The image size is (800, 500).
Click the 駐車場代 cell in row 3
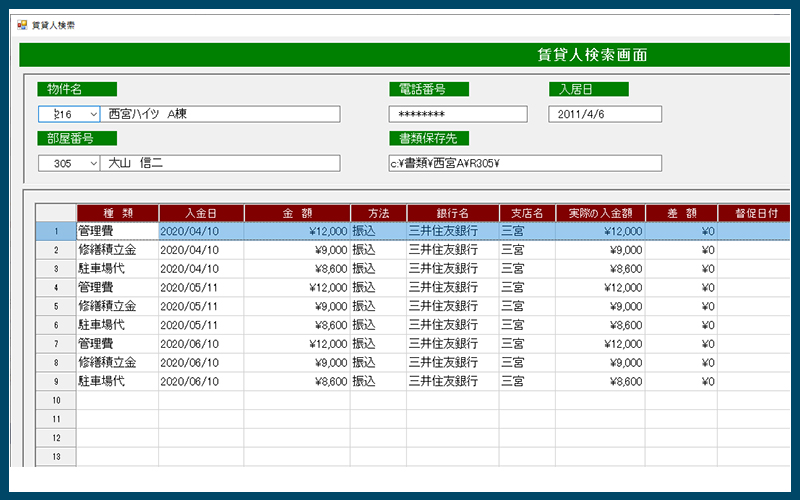(117, 269)
